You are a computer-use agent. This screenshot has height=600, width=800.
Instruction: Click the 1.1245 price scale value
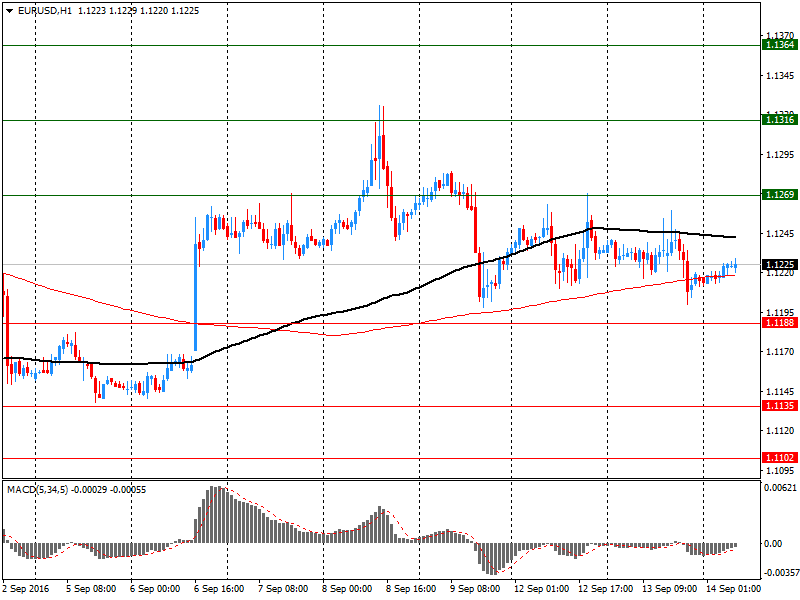coord(780,234)
